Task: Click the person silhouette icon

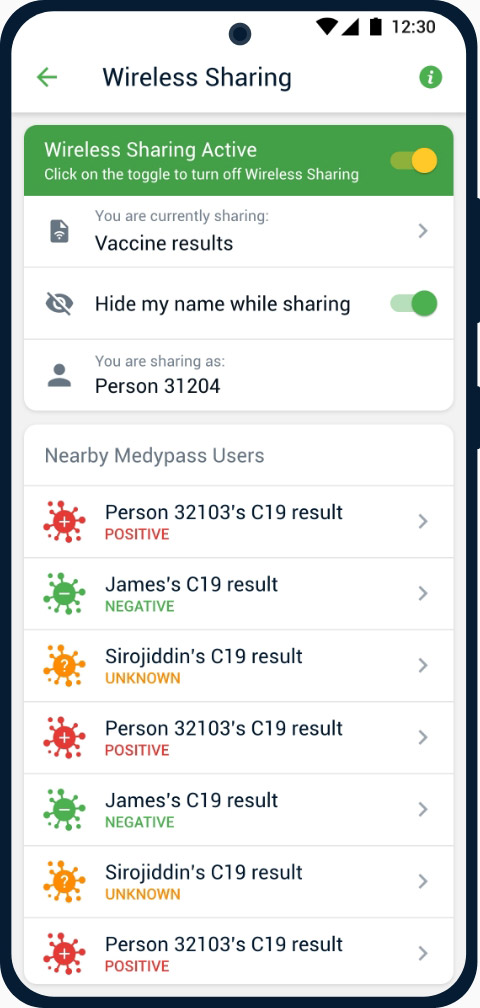Action: 60,375
